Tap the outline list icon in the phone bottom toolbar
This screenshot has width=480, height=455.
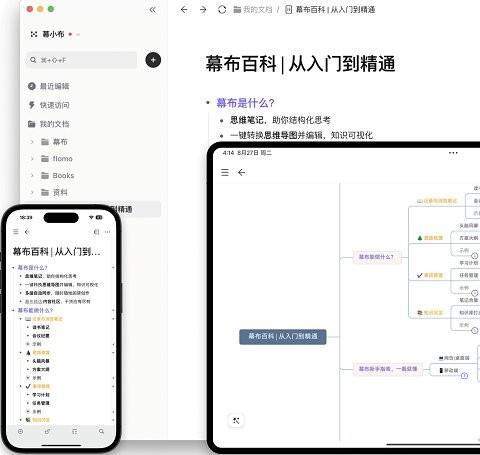75,431
